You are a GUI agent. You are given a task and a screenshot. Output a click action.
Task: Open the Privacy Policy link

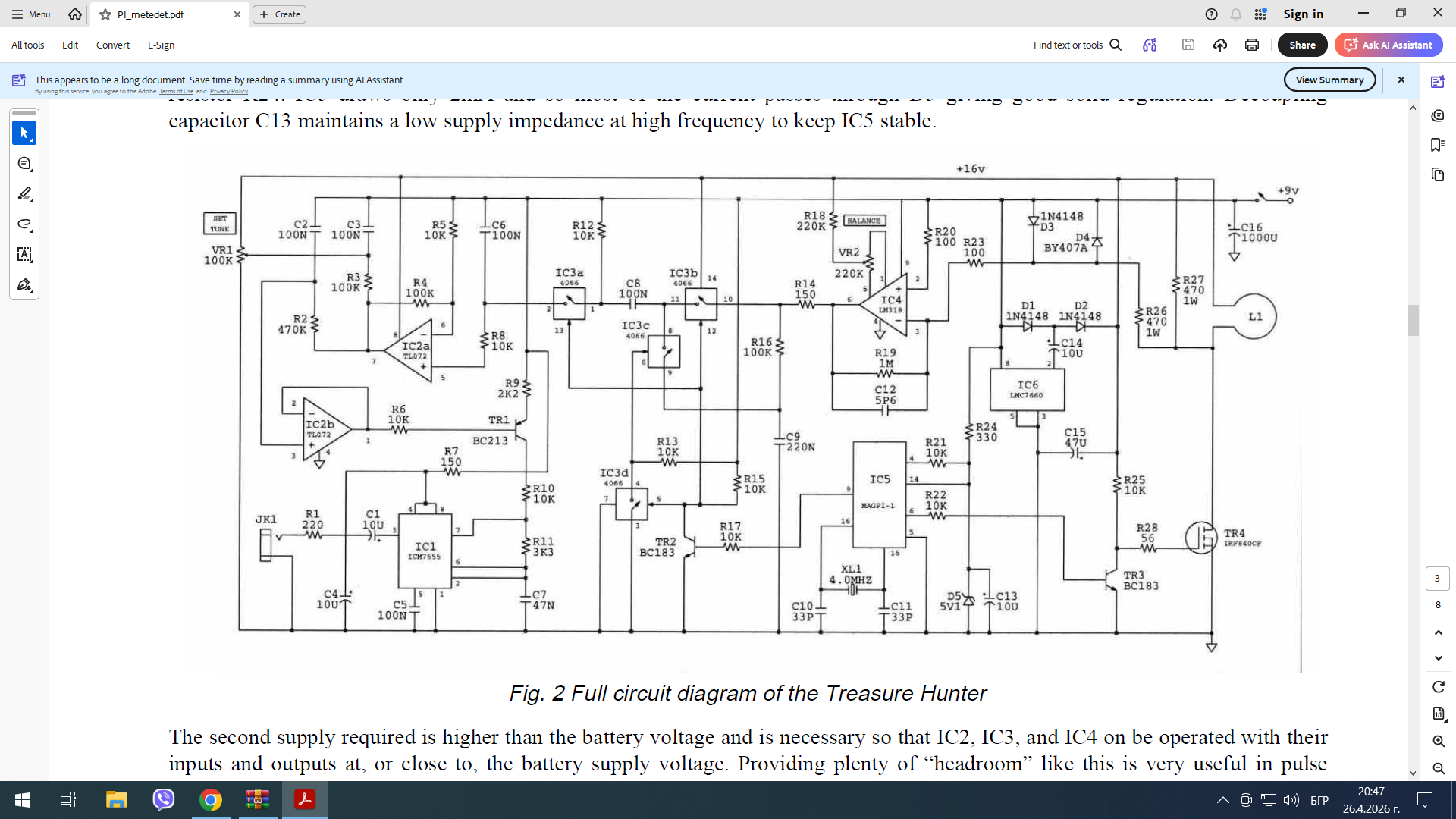(x=229, y=92)
